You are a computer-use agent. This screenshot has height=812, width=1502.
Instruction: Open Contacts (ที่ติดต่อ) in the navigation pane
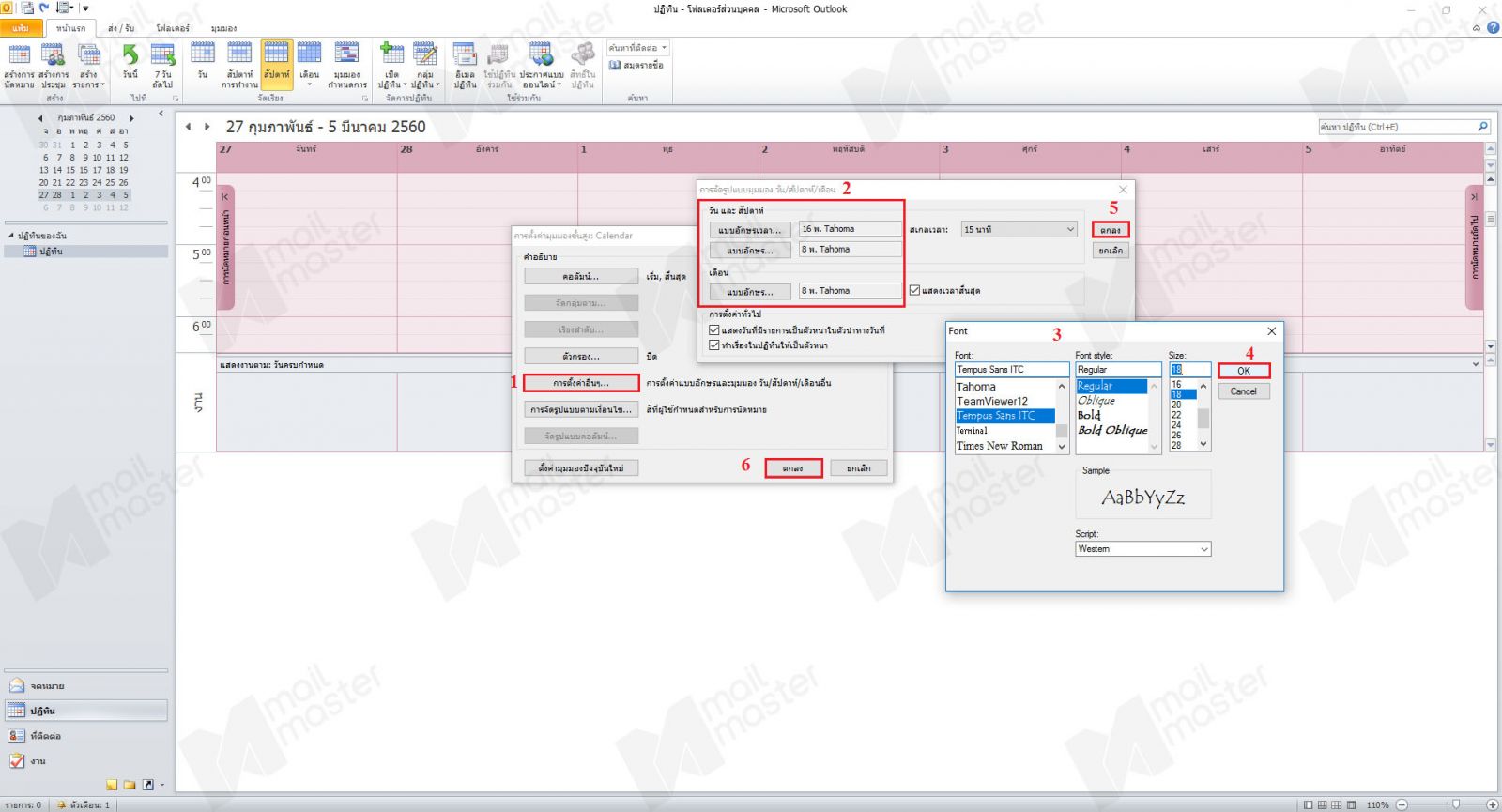(86, 736)
